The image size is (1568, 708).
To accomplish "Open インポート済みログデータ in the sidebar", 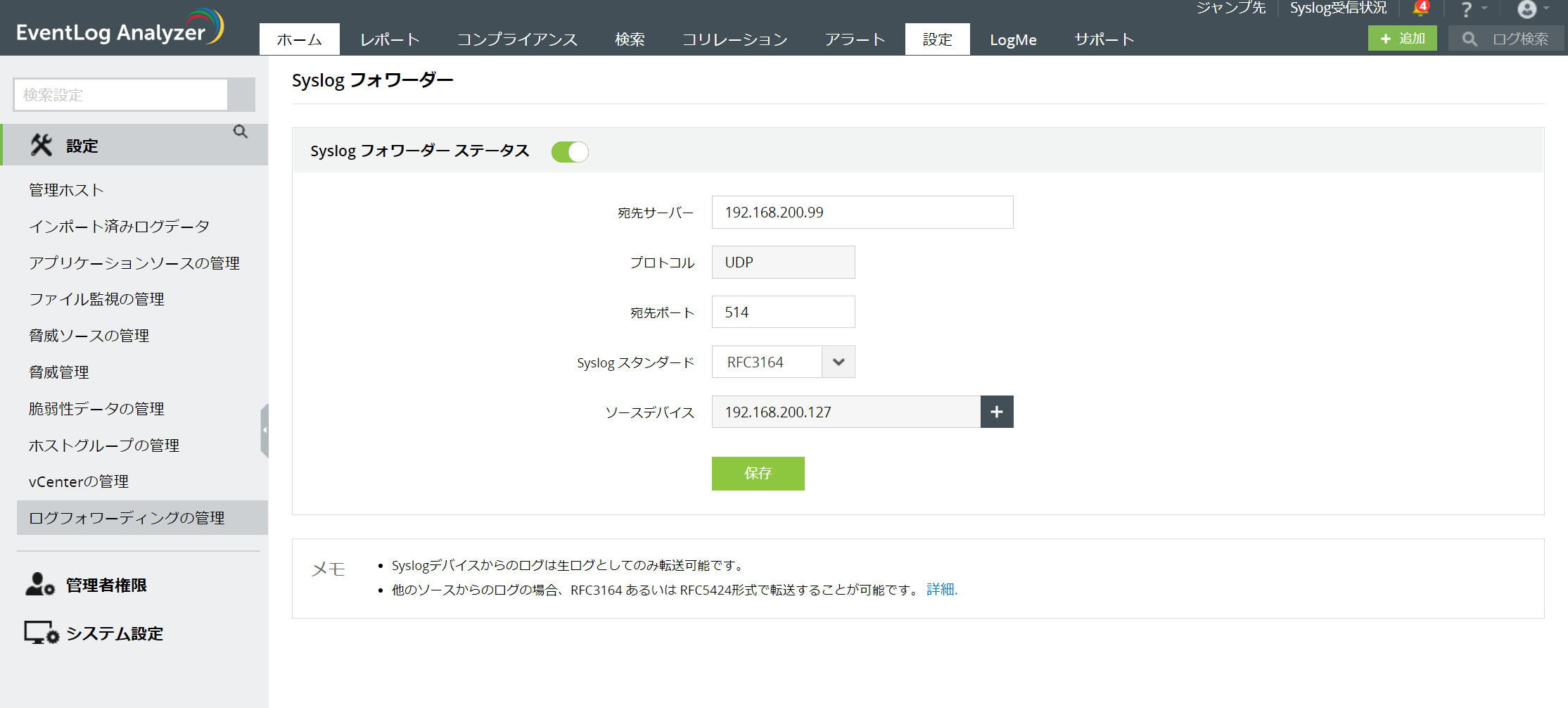I will [x=119, y=227].
